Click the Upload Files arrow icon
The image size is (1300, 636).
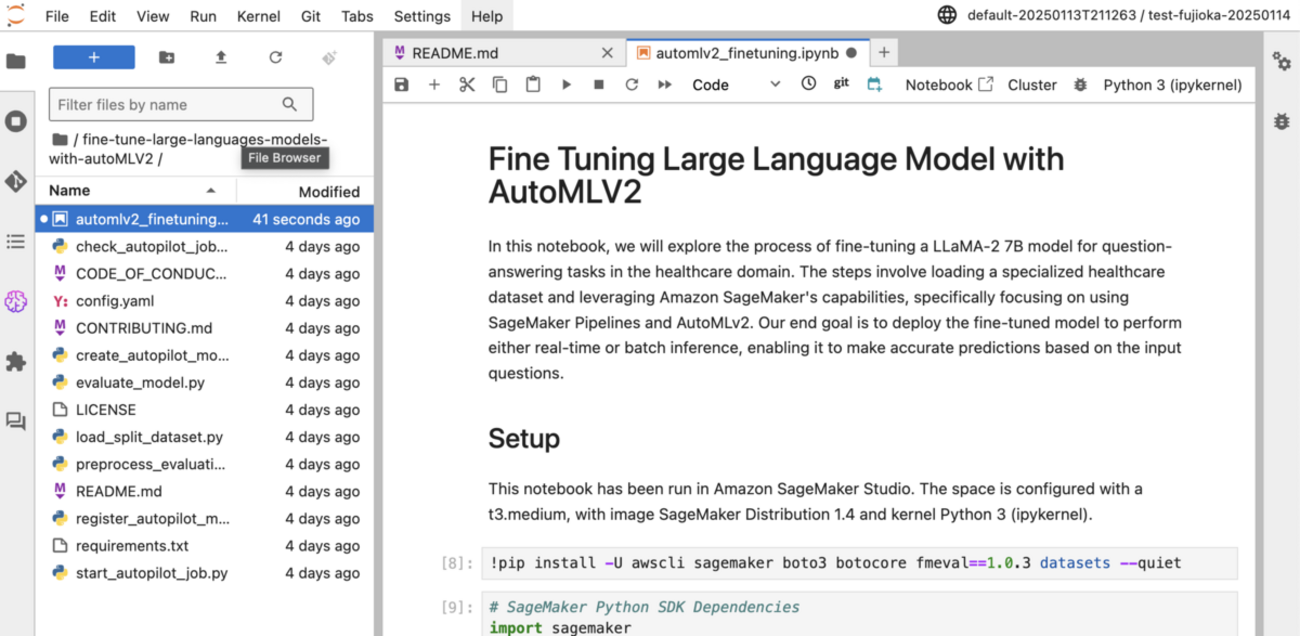pyautogui.click(x=221, y=58)
